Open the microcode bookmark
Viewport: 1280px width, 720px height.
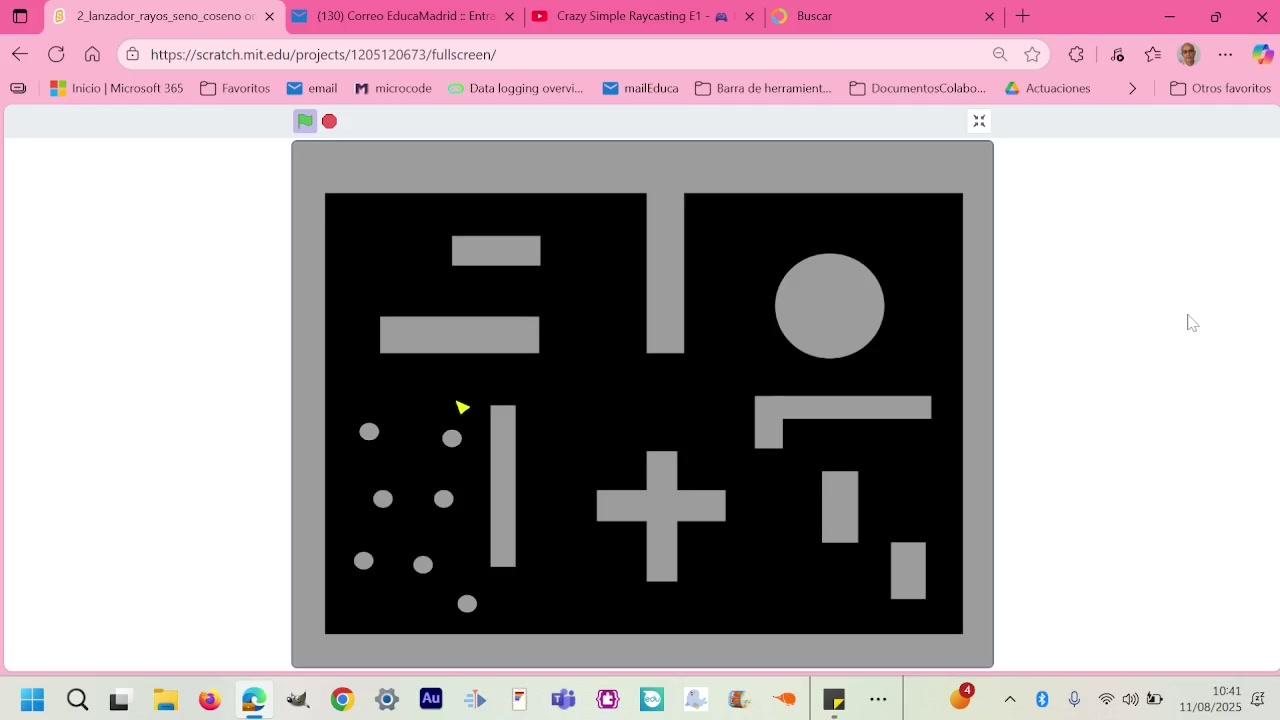click(x=393, y=88)
